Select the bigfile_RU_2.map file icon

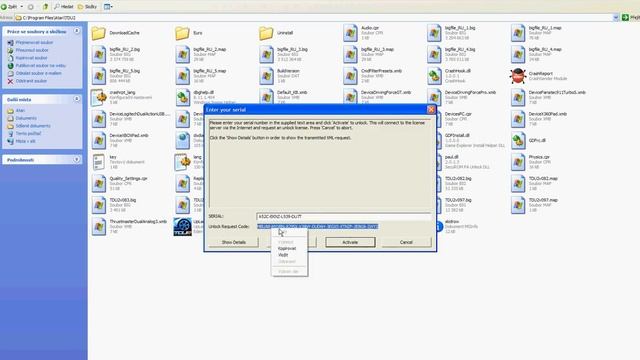[182, 55]
